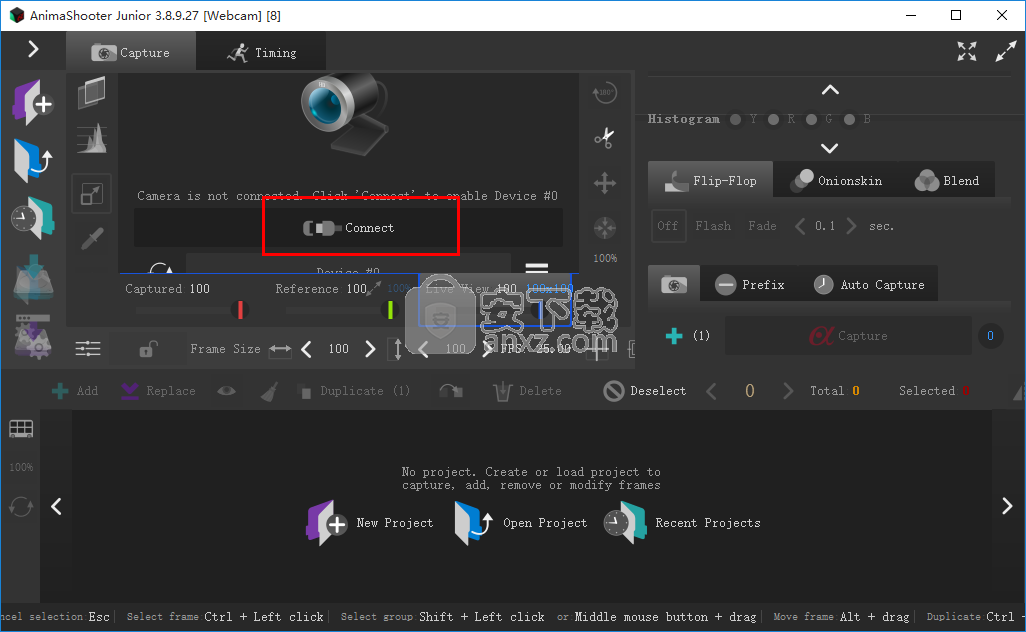This screenshot has height=632, width=1026.
Task: Adjust the Reference opacity slider
Action: [x=390, y=309]
